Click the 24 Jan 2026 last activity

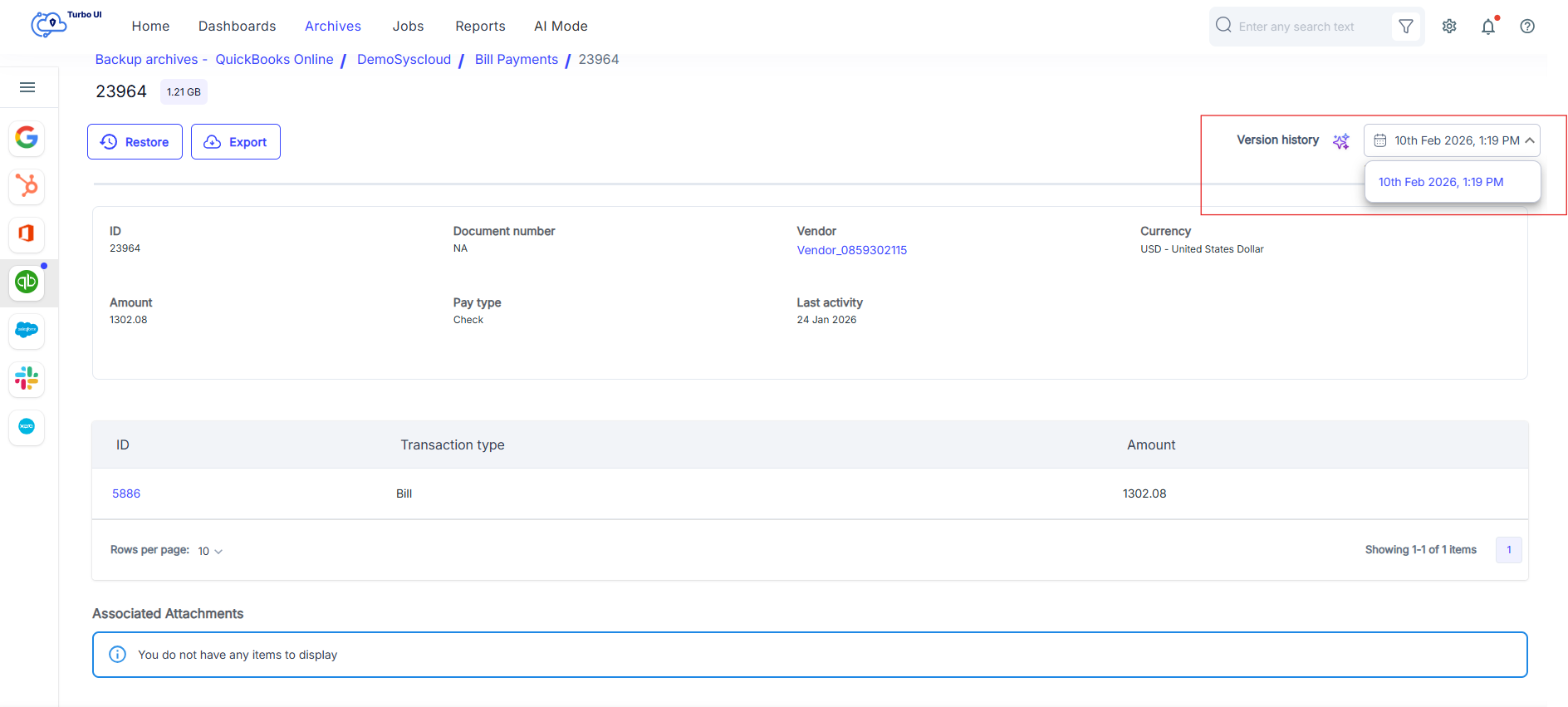(x=826, y=320)
